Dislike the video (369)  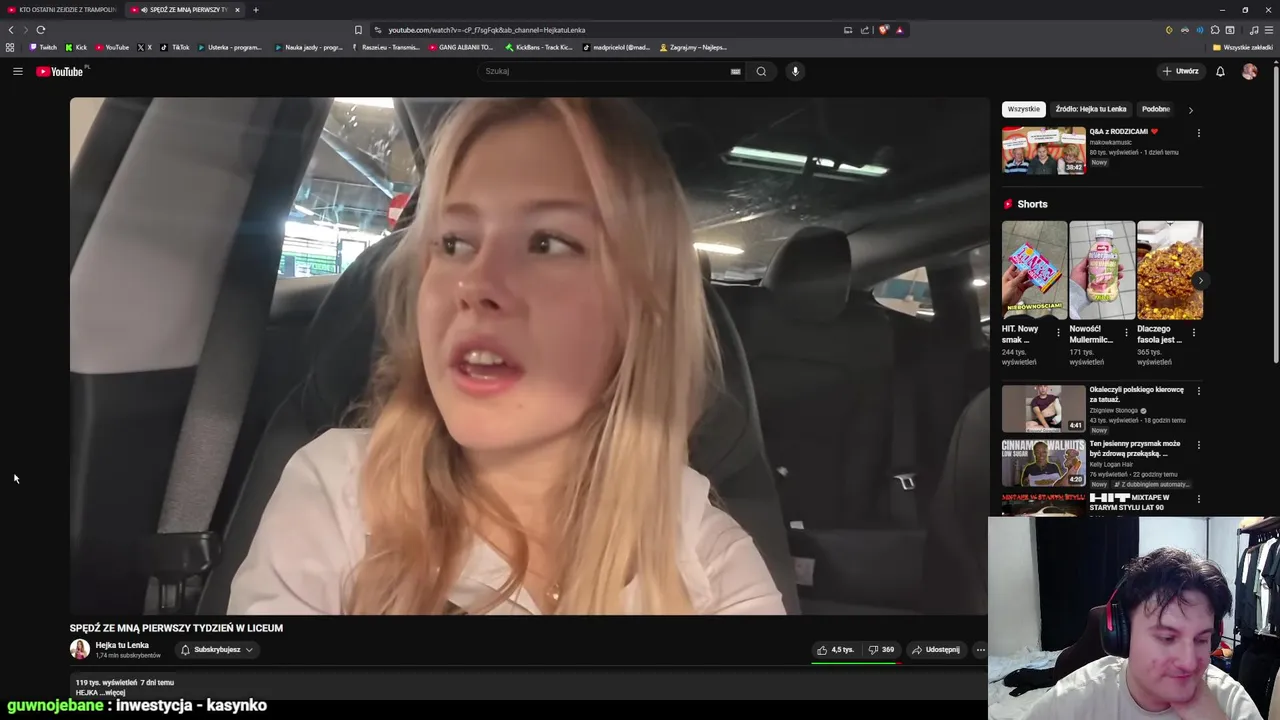881,650
